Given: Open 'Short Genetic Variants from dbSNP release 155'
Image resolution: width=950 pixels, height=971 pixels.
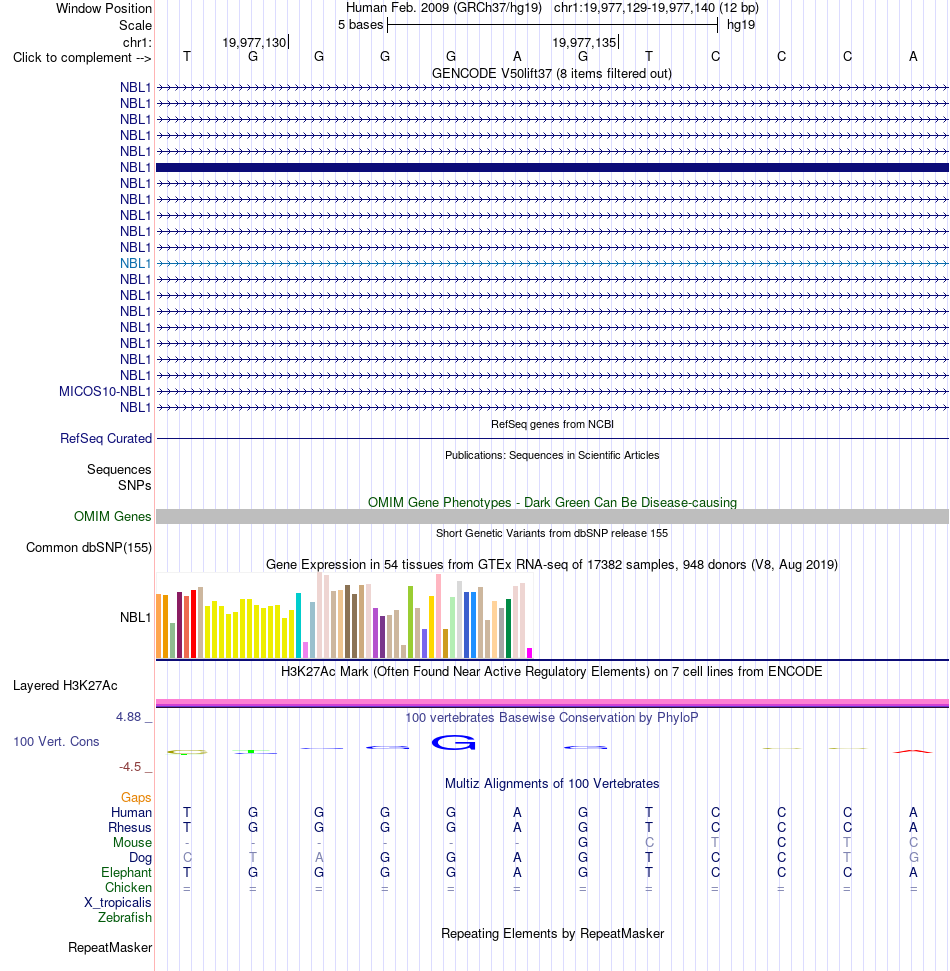Looking at the screenshot, I should (x=552, y=533).
